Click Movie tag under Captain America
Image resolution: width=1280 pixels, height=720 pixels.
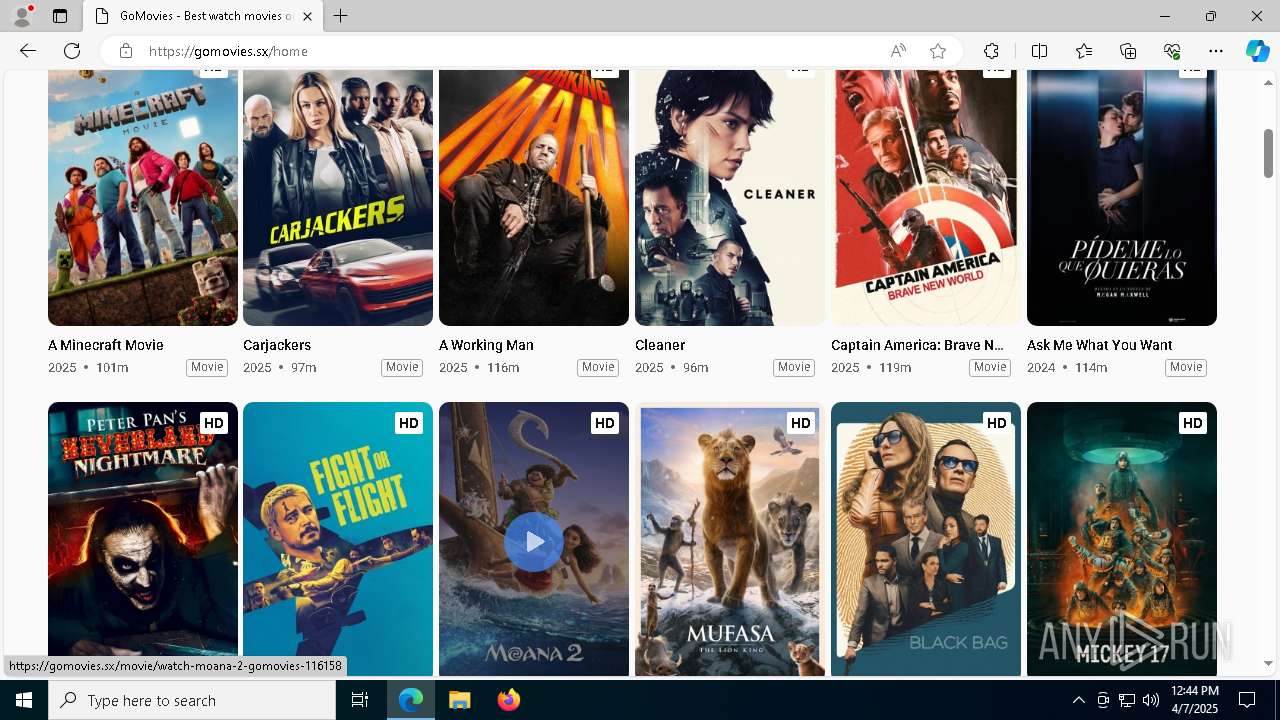click(990, 367)
